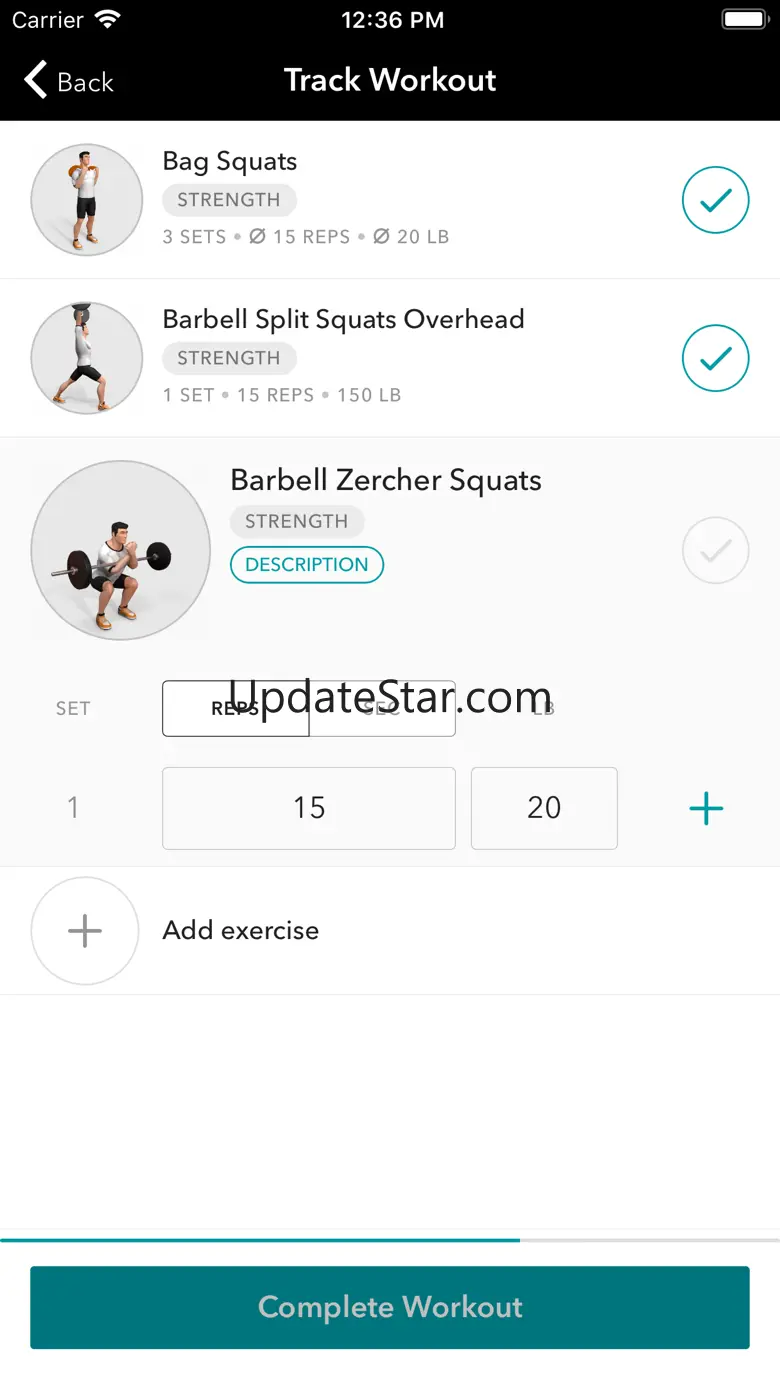Tap the workout progress bar
Viewport: 780px width, 1387px height.
(390, 1240)
